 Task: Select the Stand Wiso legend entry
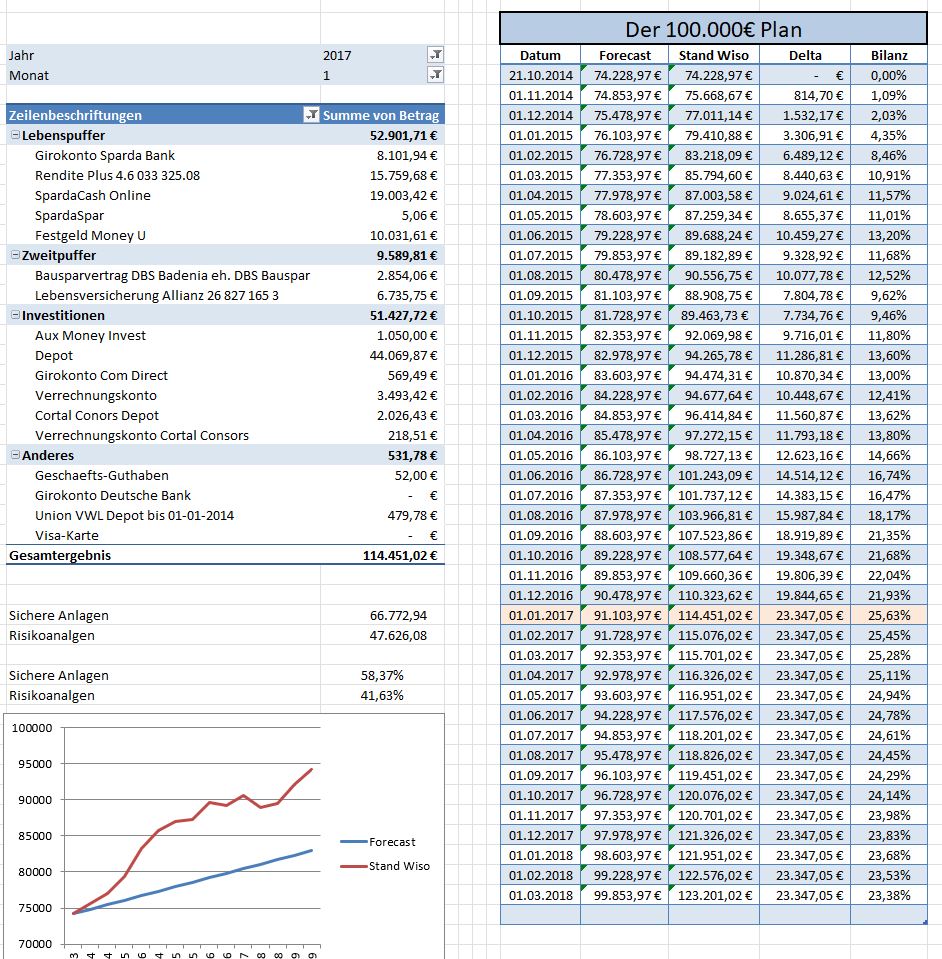[x=398, y=866]
